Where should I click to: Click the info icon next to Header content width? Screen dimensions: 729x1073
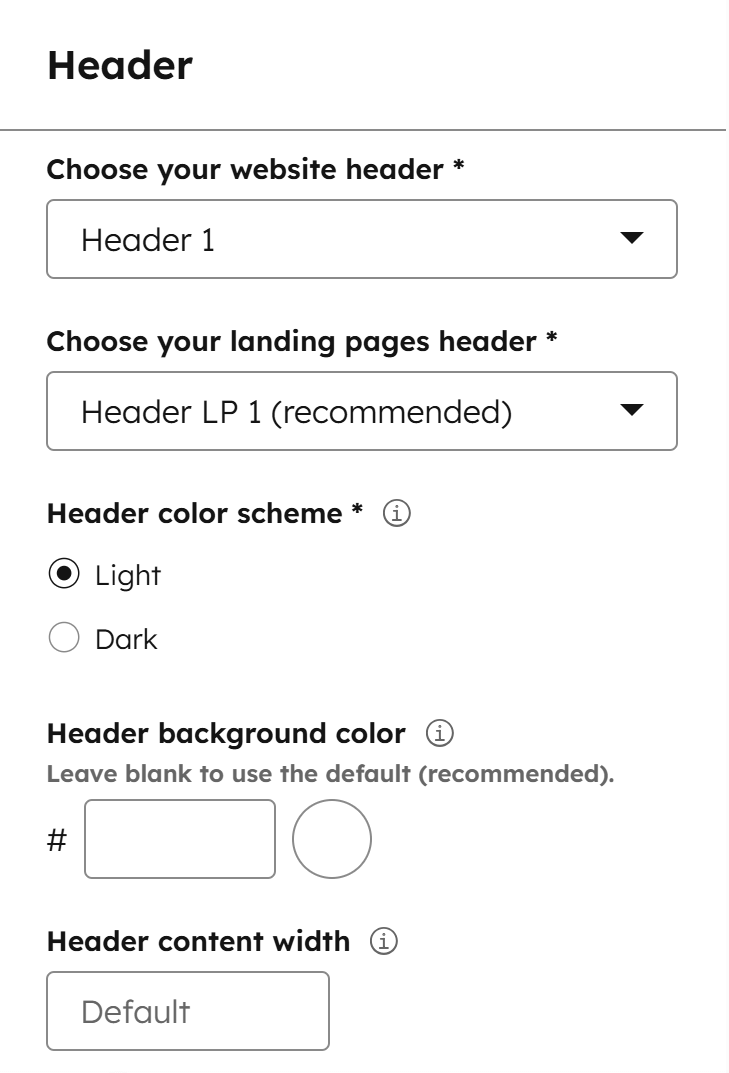(386, 941)
